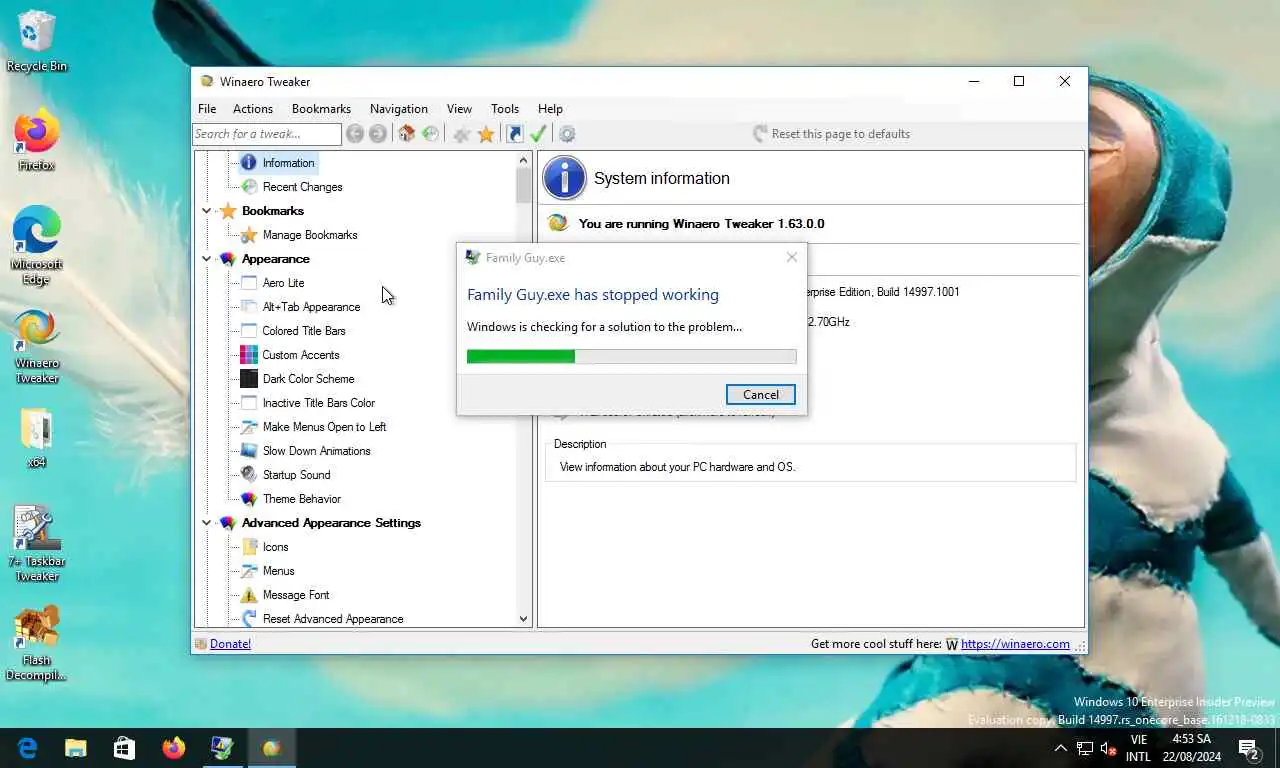Open the https://winaero.com link
The height and width of the screenshot is (768, 1280).
pyautogui.click(x=1015, y=644)
